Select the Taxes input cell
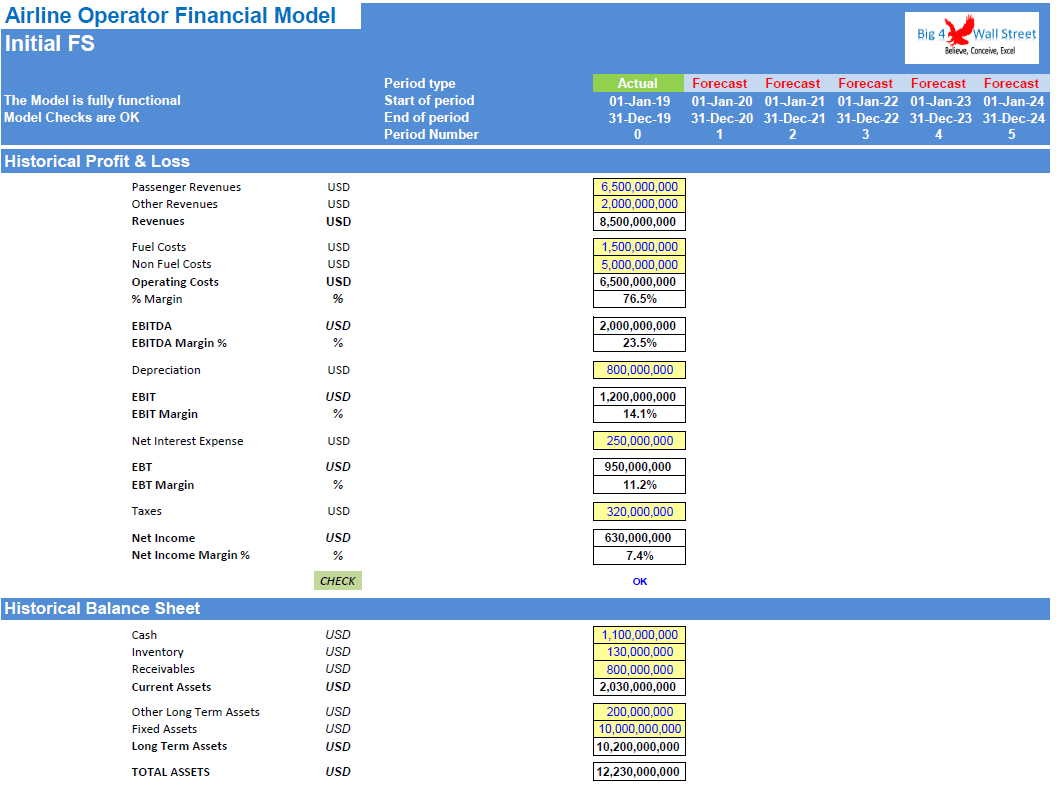The height and width of the screenshot is (790, 1056). (x=638, y=511)
